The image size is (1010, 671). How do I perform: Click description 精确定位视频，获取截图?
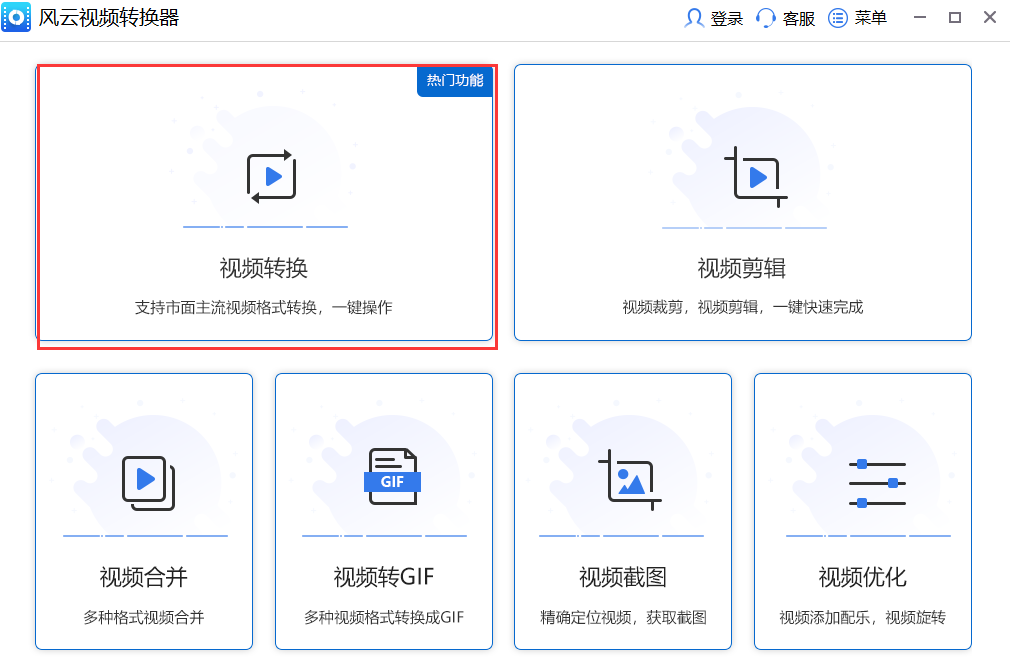624,618
